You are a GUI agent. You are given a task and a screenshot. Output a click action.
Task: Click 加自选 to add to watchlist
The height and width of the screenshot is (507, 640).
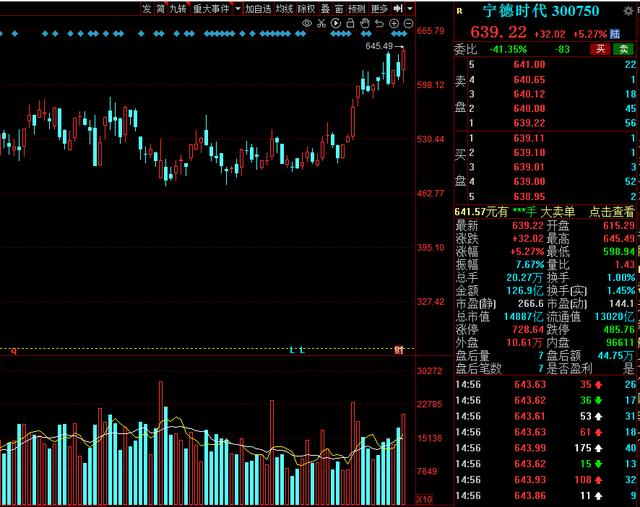(258, 9)
